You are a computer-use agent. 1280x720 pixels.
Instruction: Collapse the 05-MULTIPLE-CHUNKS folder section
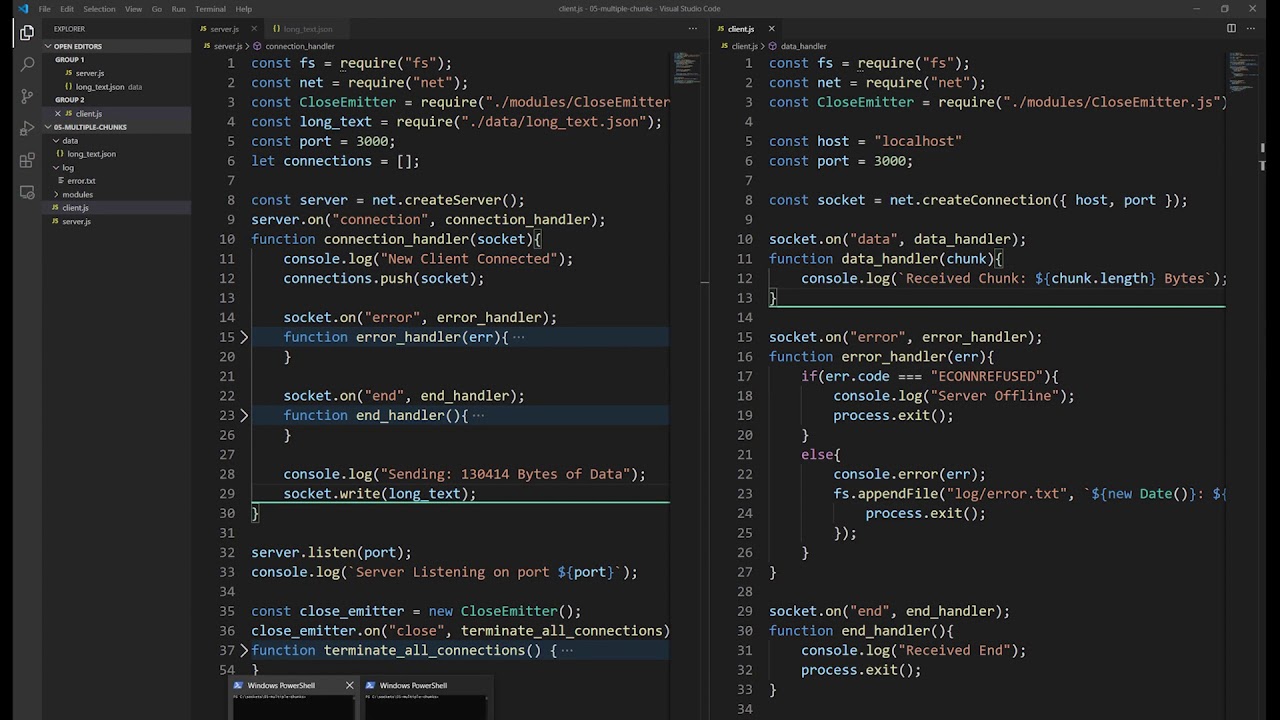tap(47, 127)
